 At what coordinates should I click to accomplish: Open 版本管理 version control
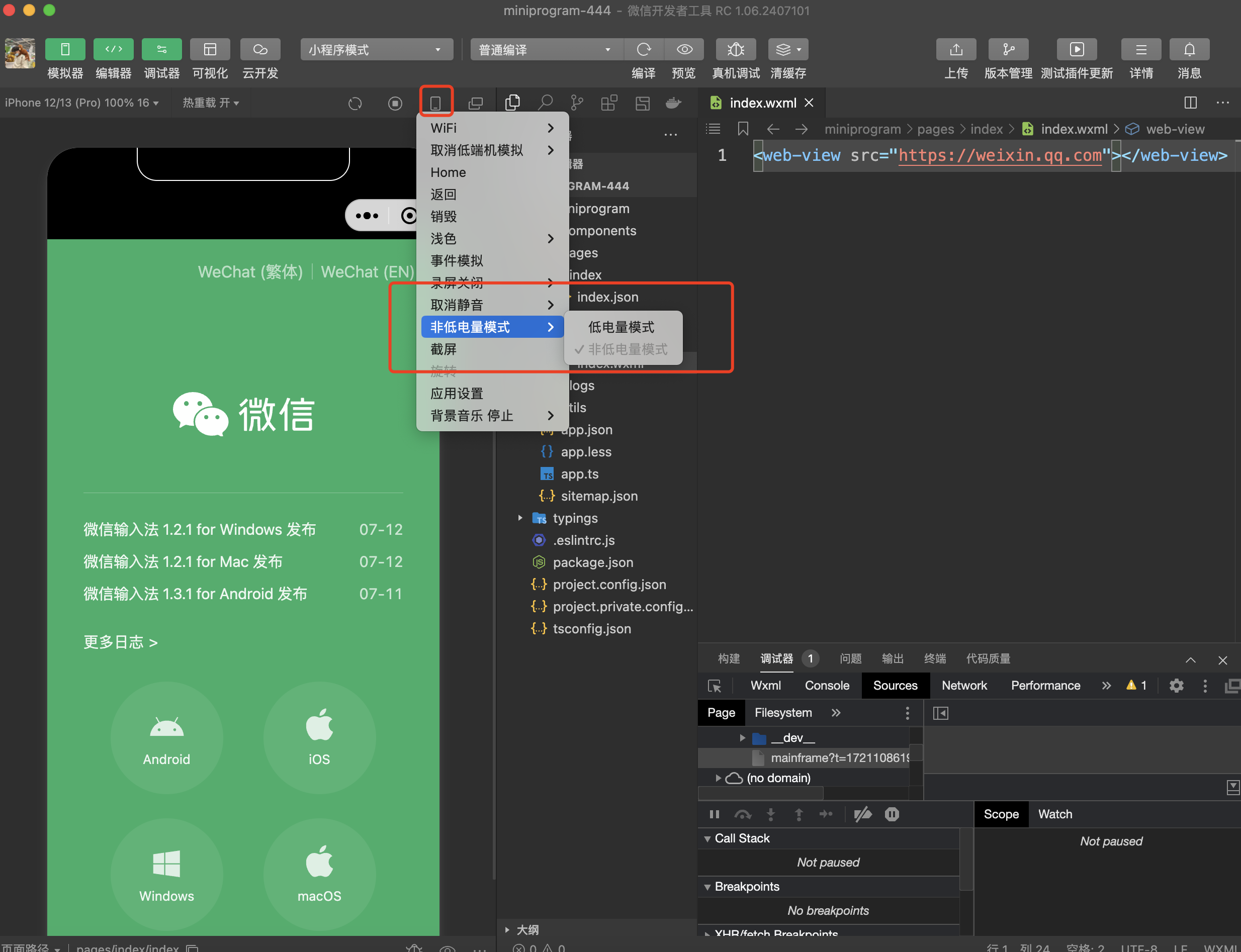tap(1008, 49)
